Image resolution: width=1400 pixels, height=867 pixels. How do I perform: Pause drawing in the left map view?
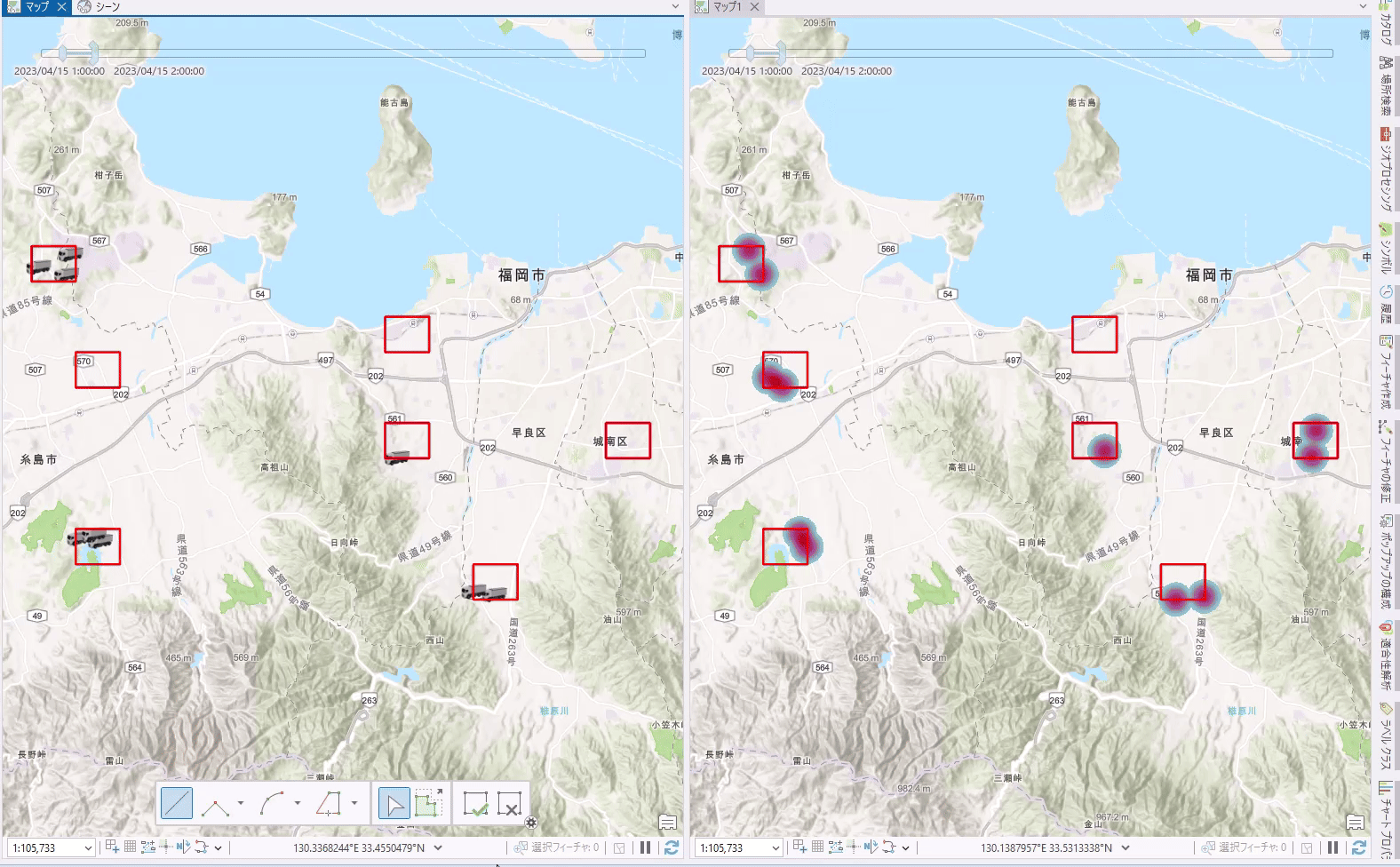(646, 848)
